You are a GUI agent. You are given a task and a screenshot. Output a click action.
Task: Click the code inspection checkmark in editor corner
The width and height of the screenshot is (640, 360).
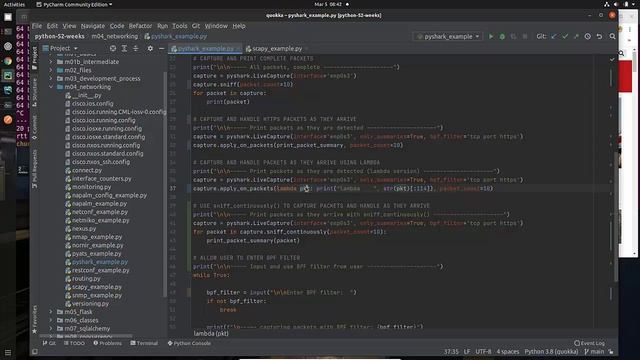[612, 59]
